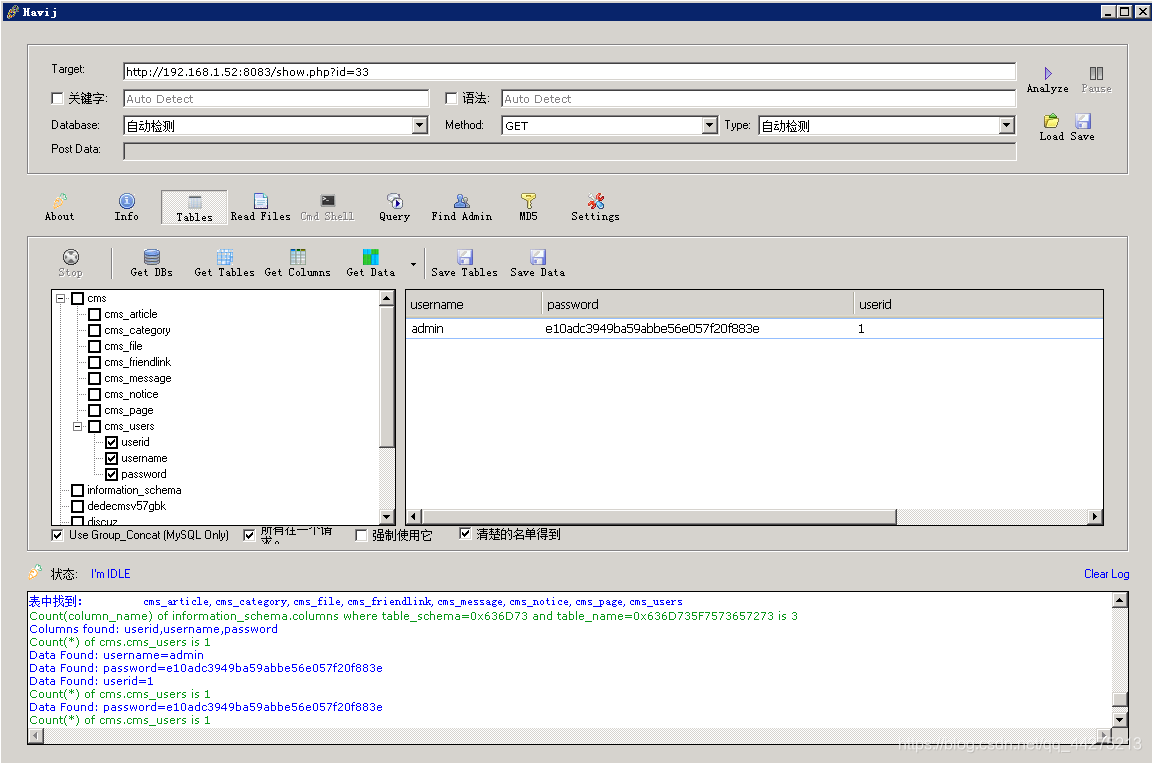Screen dimensions: 1152x763
Task: Uncheck the username column checkbox
Action: (x=112, y=458)
